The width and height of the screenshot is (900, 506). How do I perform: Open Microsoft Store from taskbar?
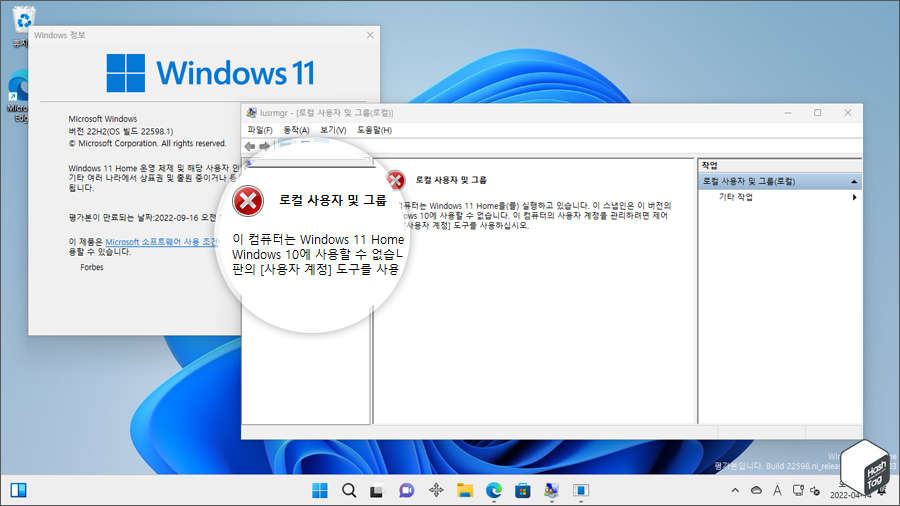pyautogui.click(x=522, y=491)
